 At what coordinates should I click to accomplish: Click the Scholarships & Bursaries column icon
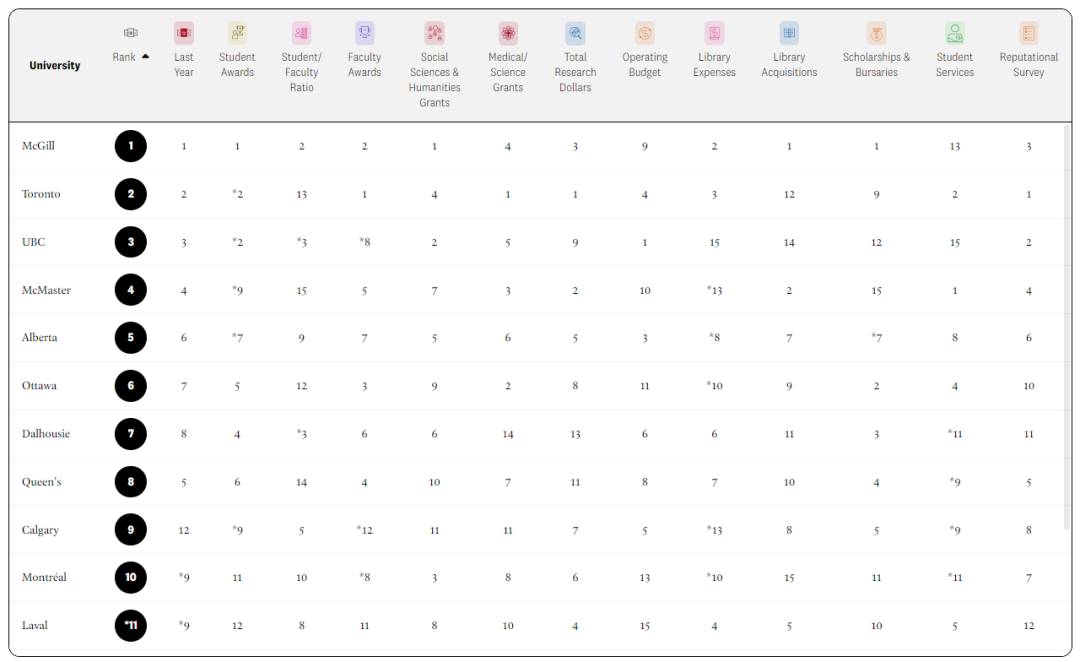(x=876, y=32)
